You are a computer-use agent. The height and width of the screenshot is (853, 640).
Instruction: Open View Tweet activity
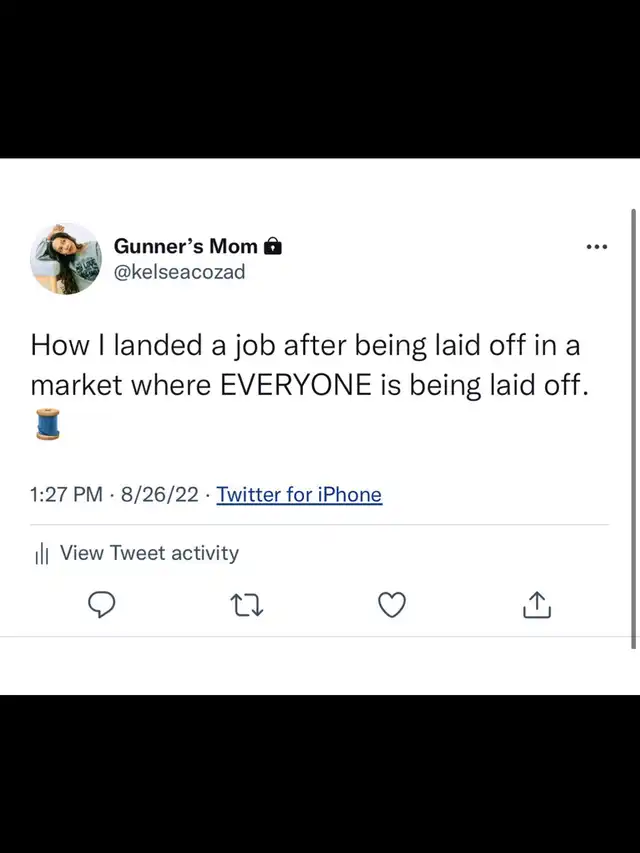(x=149, y=553)
